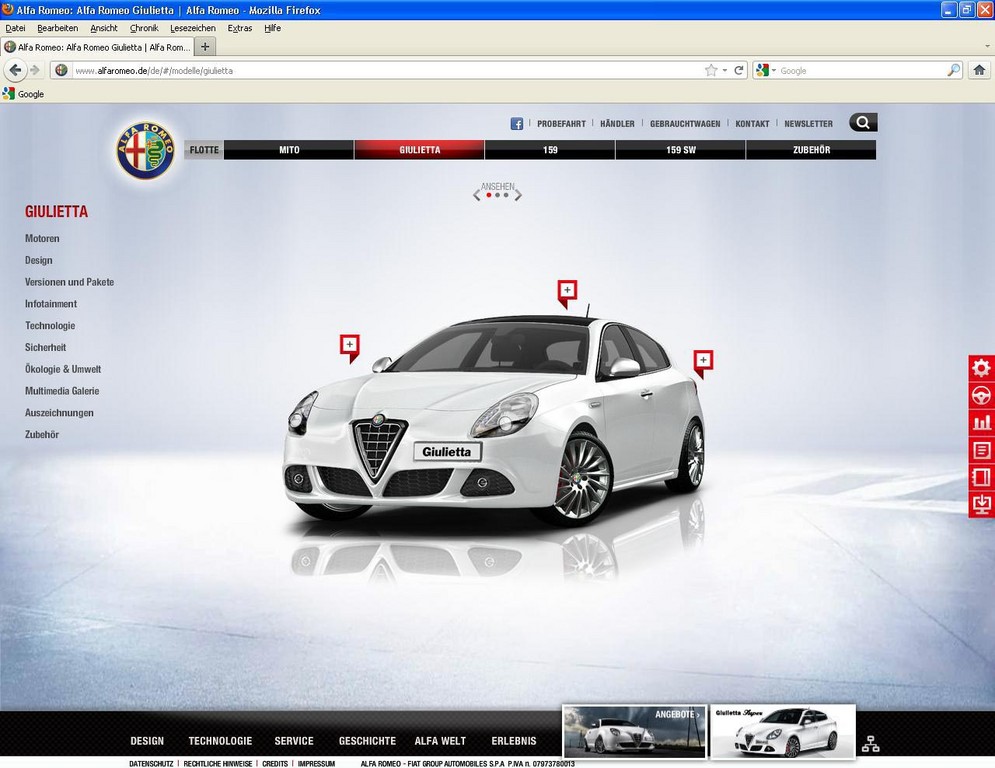Switch to the MITO model tab

[x=289, y=150]
